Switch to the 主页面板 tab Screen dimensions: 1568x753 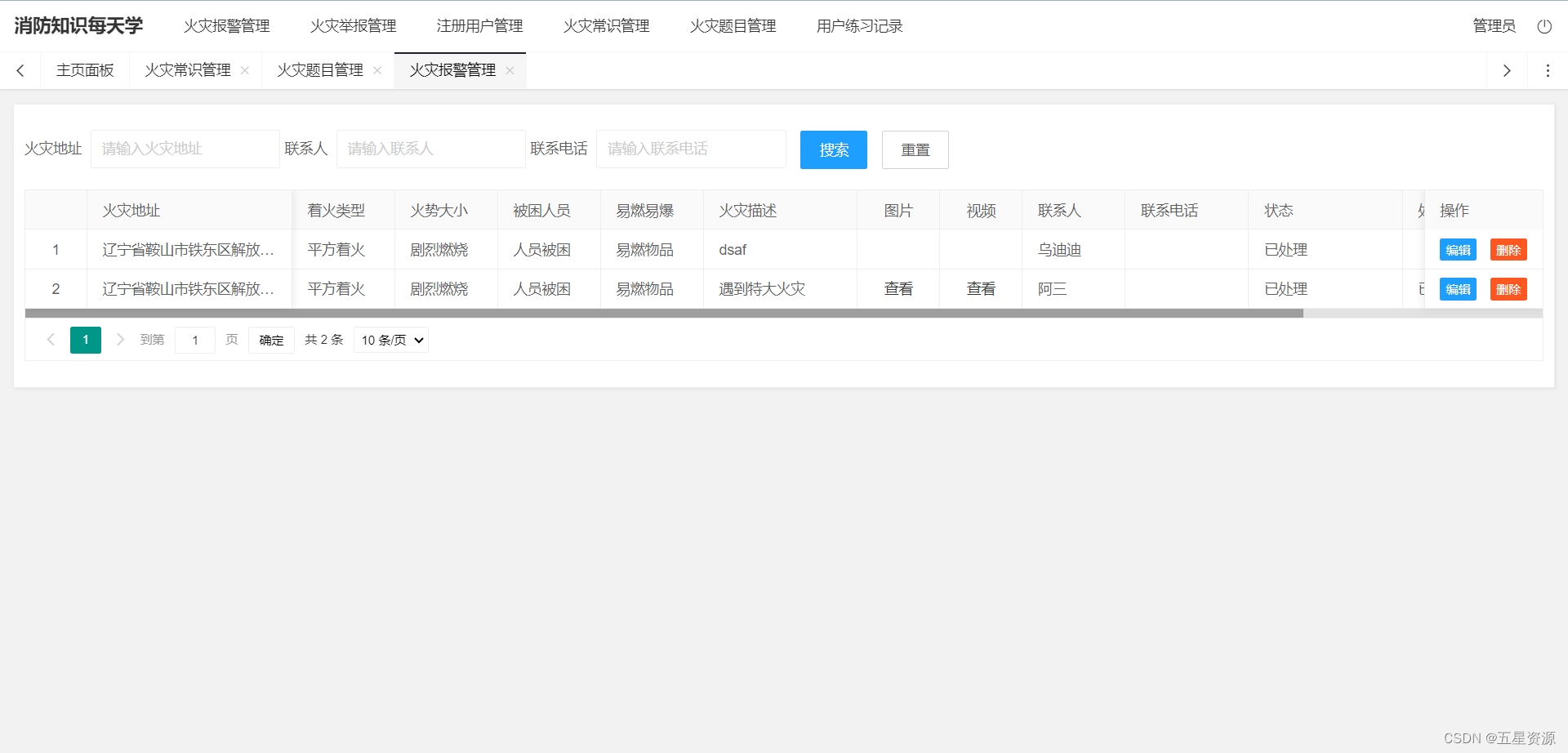(85, 70)
